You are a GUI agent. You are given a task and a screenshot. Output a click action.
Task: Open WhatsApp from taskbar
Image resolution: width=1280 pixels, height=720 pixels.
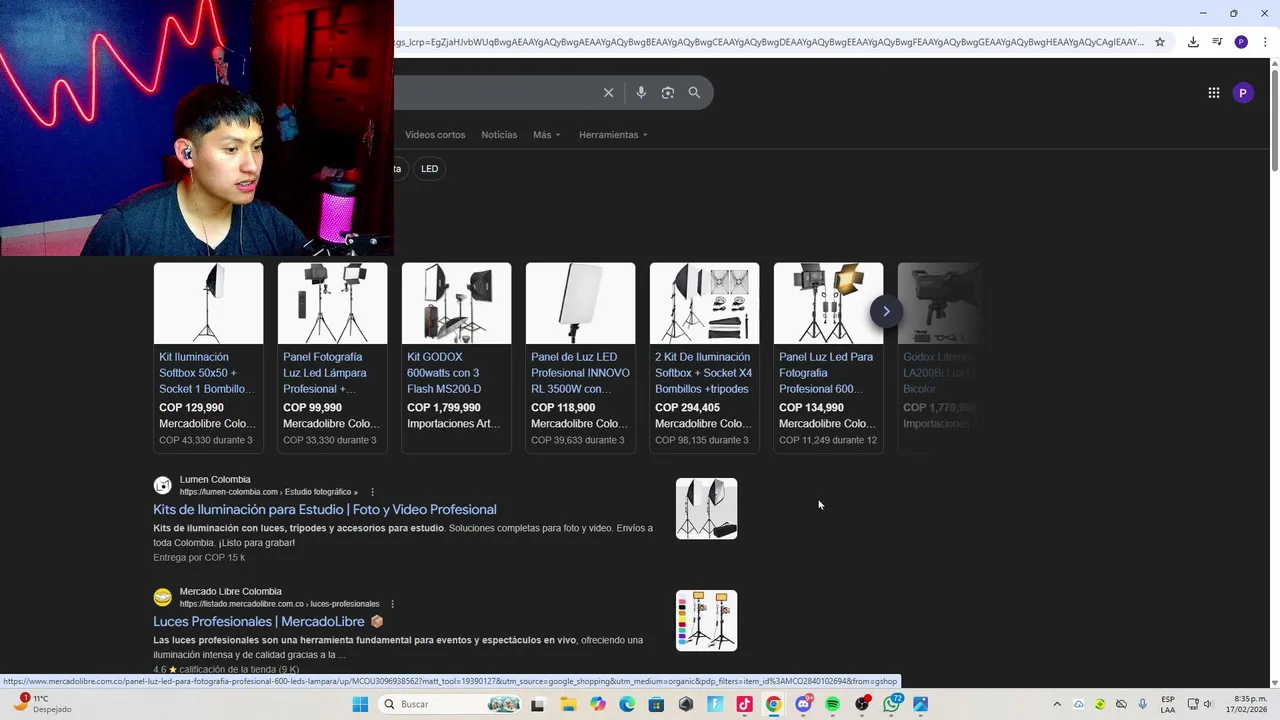coord(891,704)
